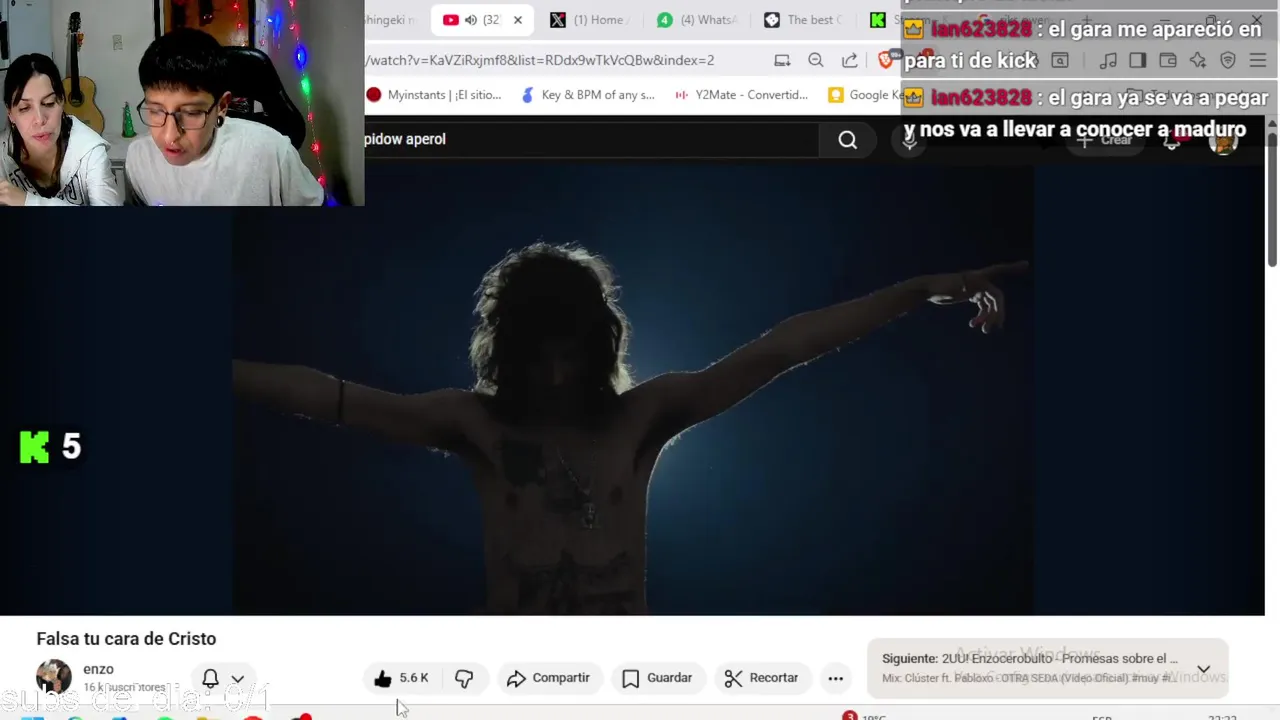Screen dimensions: 1280x720
Task: Open more actions three-dot menu
Action: 836,679
